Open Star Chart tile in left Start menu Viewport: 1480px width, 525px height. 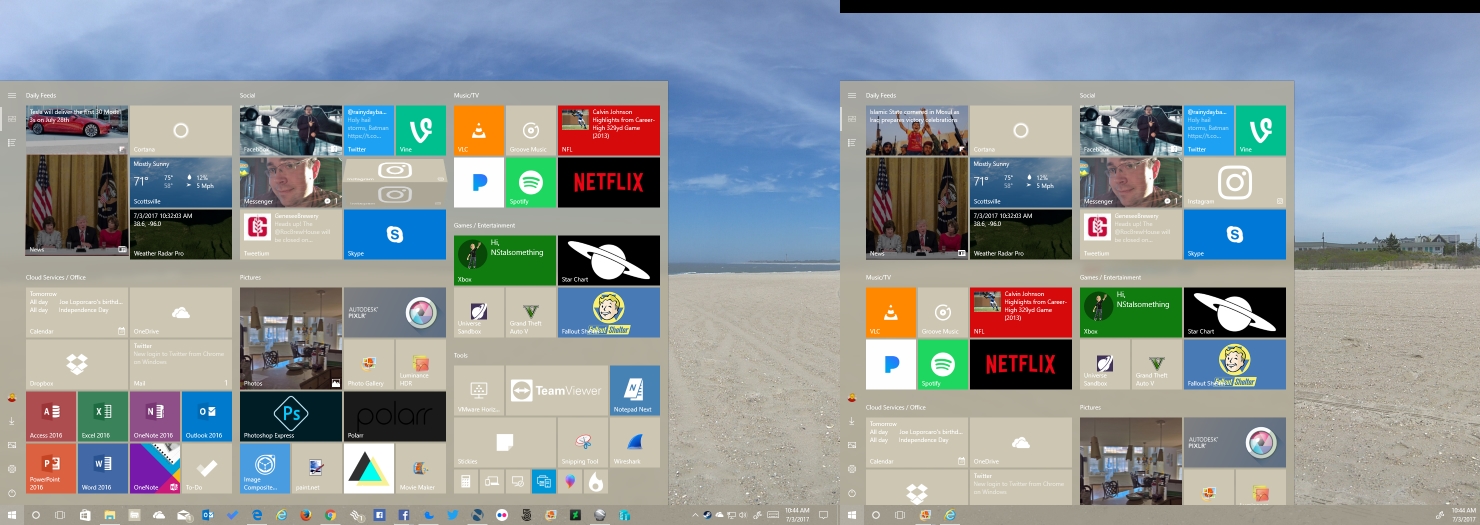(609, 260)
